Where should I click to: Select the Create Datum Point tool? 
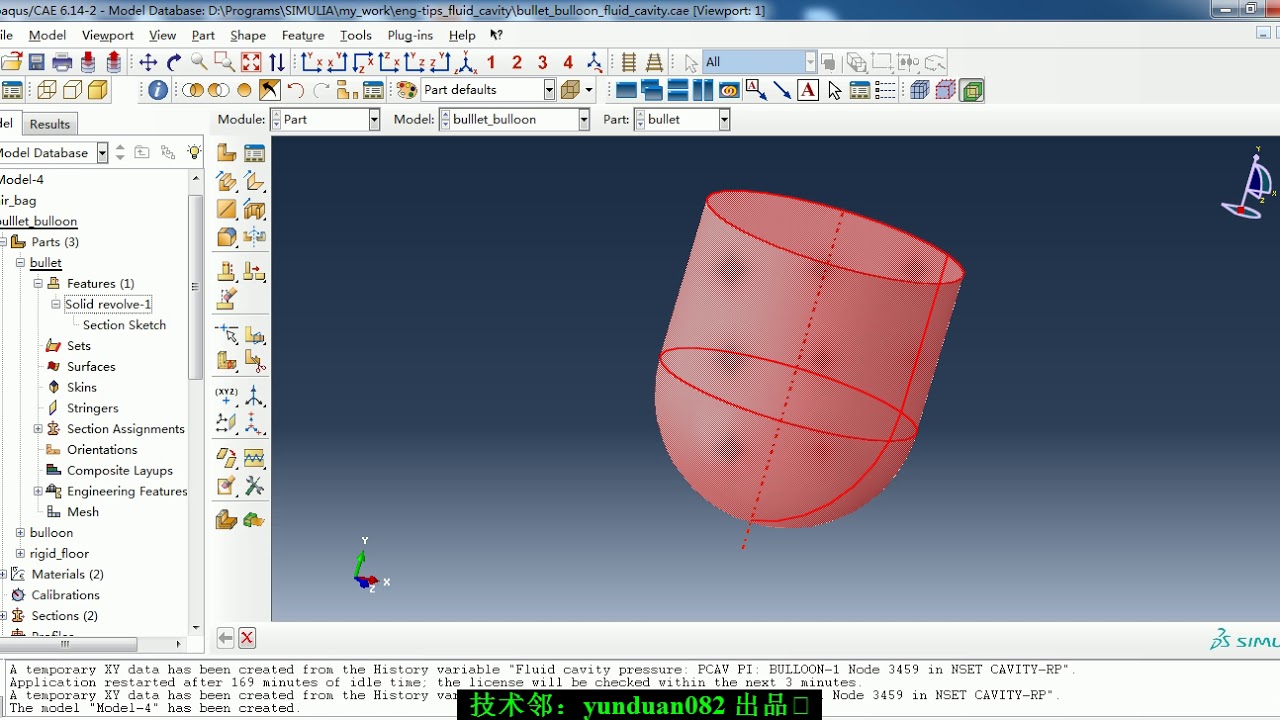coord(227,395)
